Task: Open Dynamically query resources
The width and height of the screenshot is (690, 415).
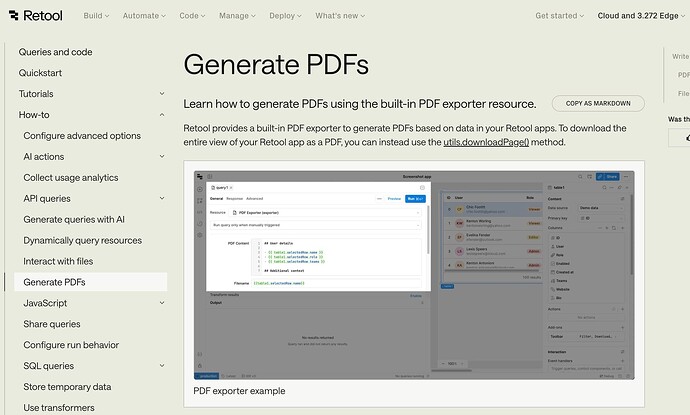Action: tap(83, 240)
